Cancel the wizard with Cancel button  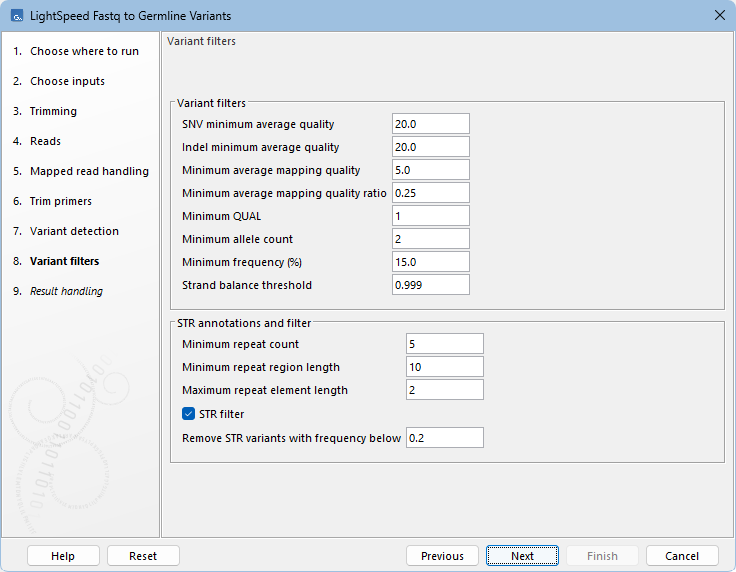tap(682, 556)
